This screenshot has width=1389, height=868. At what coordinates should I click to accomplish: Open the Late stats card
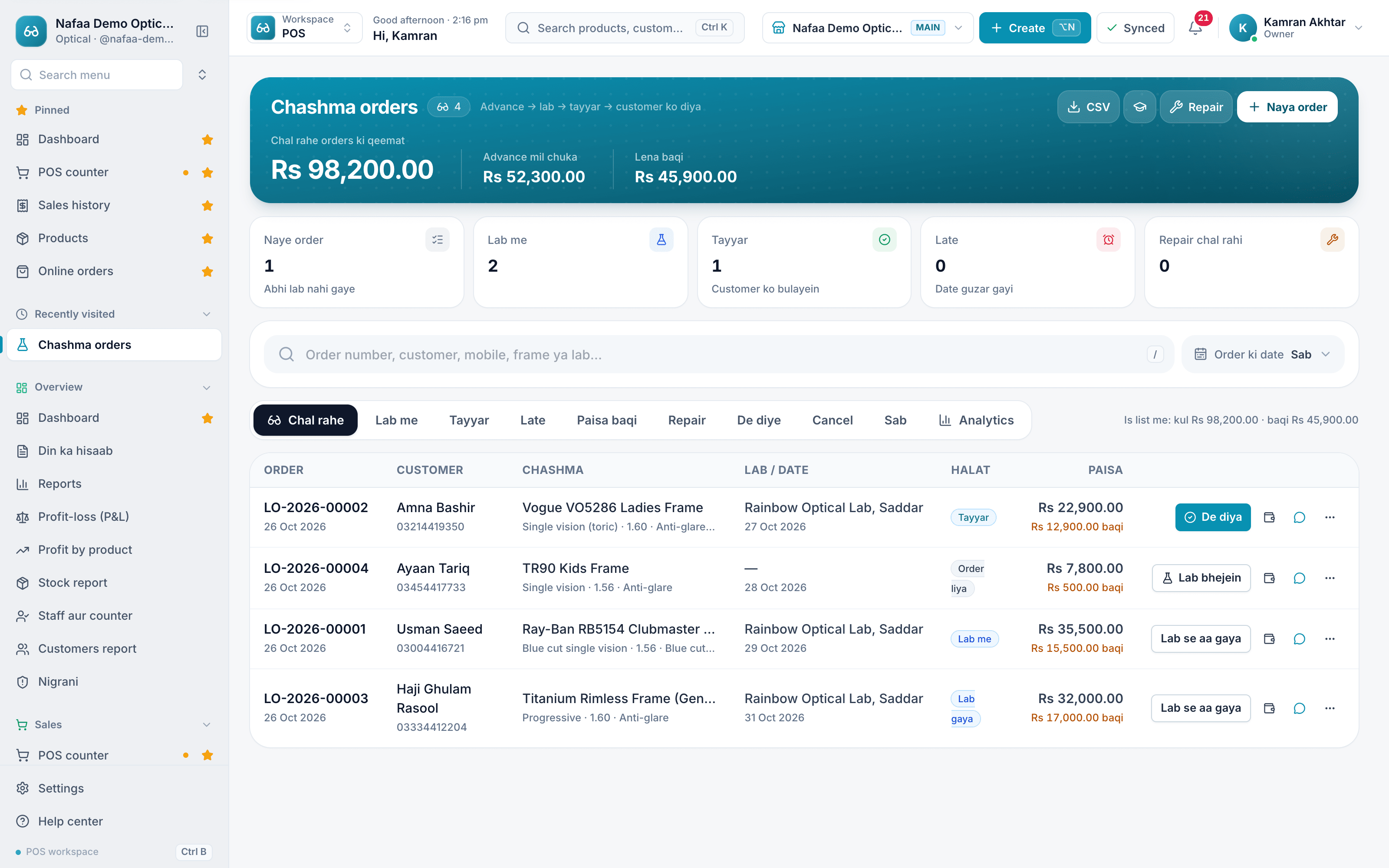pyautogui.click(x=1027, y=262)
